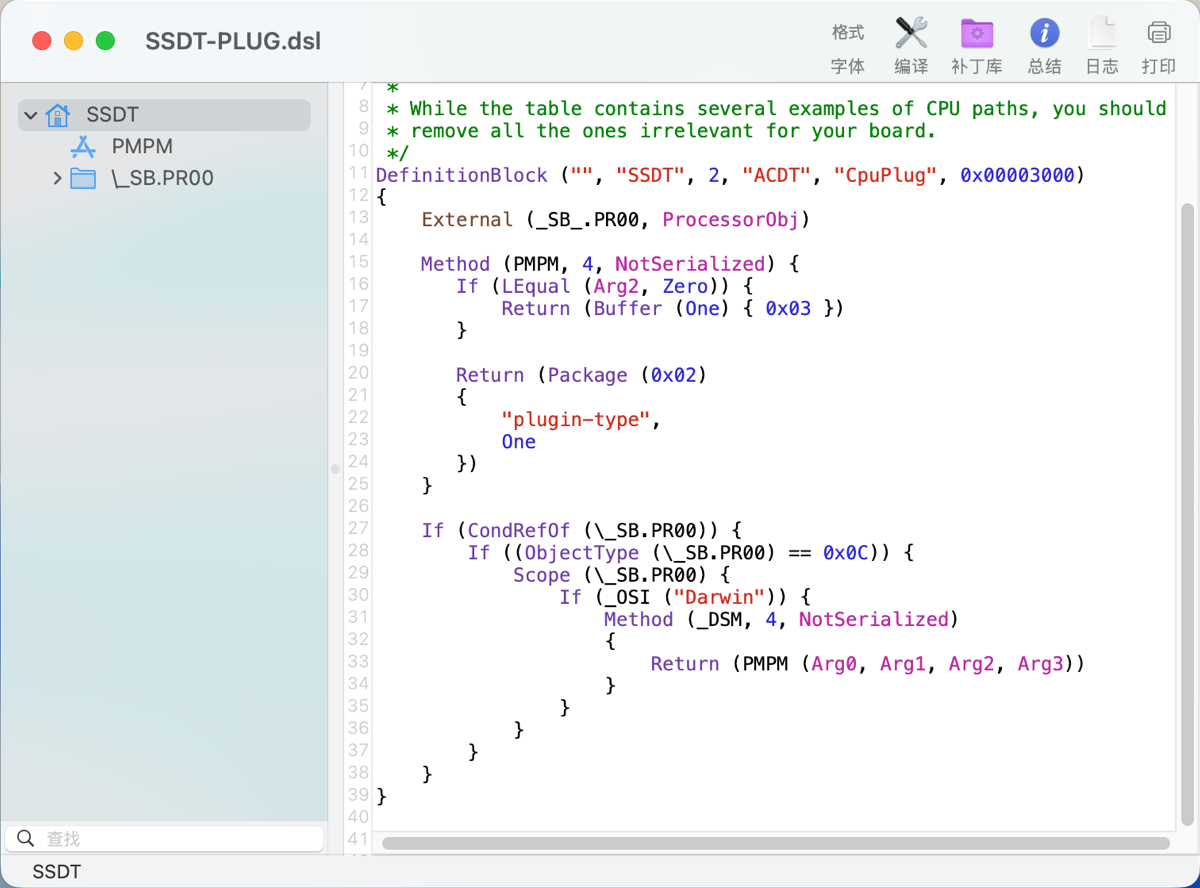Click the \_SB.PR00 folder icon
The height and width of the screenshot is (888, 1200).
pyautogui.click(x=84, y=178)
